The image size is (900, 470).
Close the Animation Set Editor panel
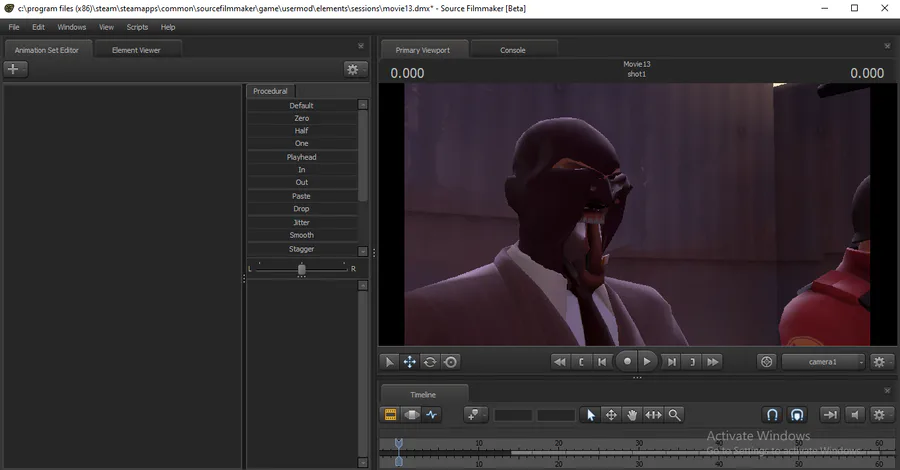pyautogui.click(x=361, y=46)
